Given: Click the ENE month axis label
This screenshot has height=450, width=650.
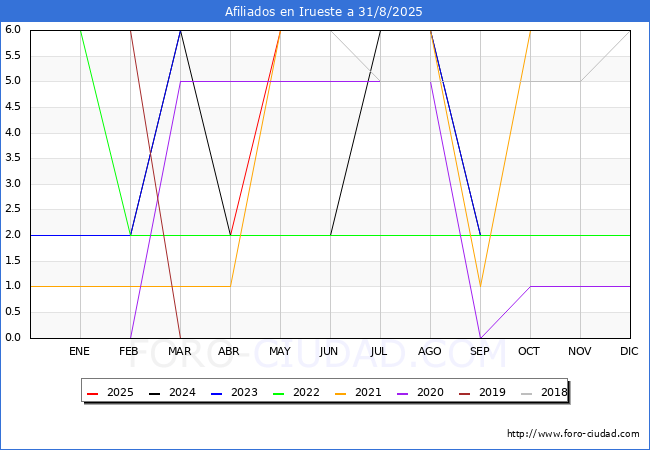Looking at the screenshot, I should pos(80,351).
